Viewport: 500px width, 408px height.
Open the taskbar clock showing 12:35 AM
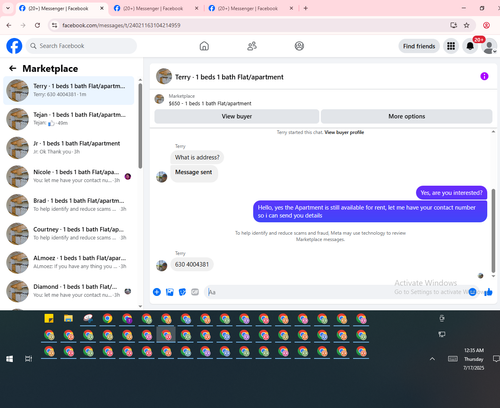pos(474,359)
